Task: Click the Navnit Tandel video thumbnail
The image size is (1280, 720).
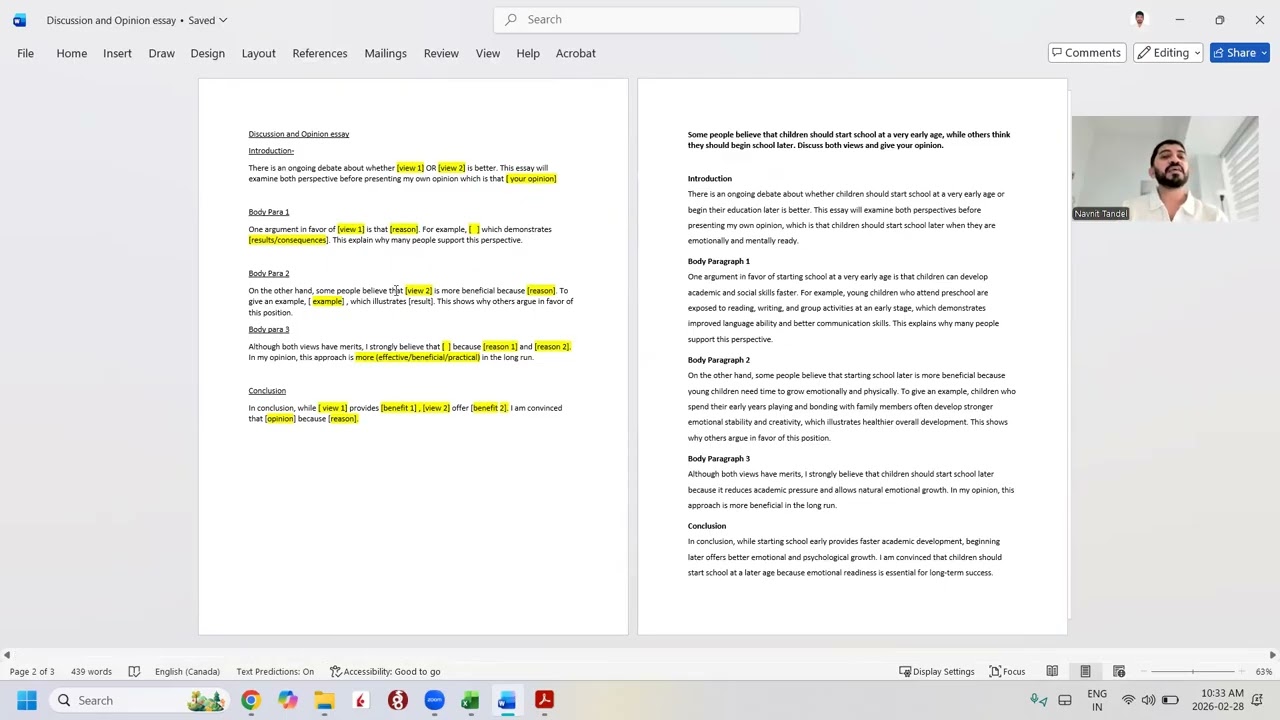Action: click(1165, 168)
